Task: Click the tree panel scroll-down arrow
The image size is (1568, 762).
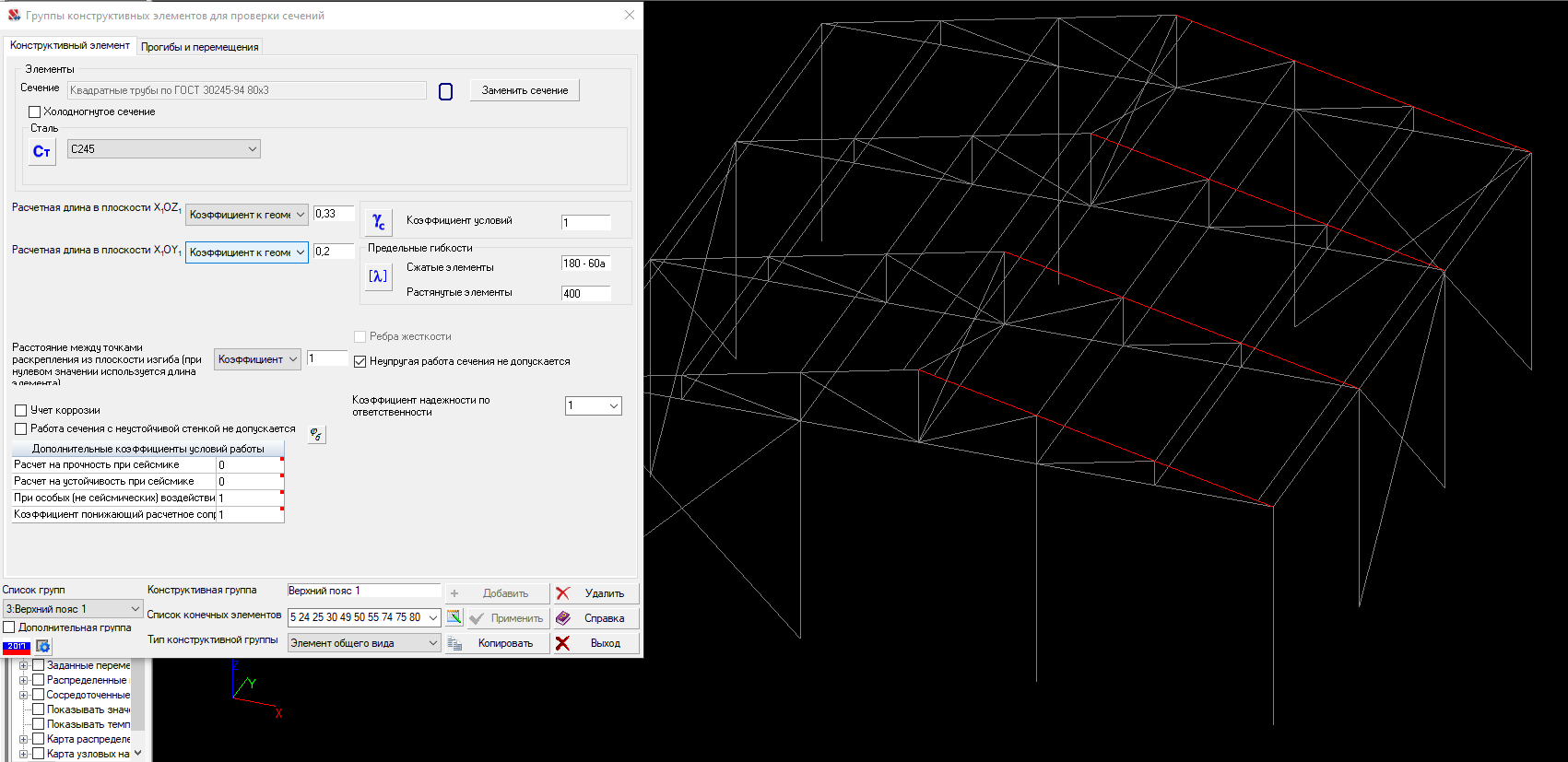Action: [138, 753]
